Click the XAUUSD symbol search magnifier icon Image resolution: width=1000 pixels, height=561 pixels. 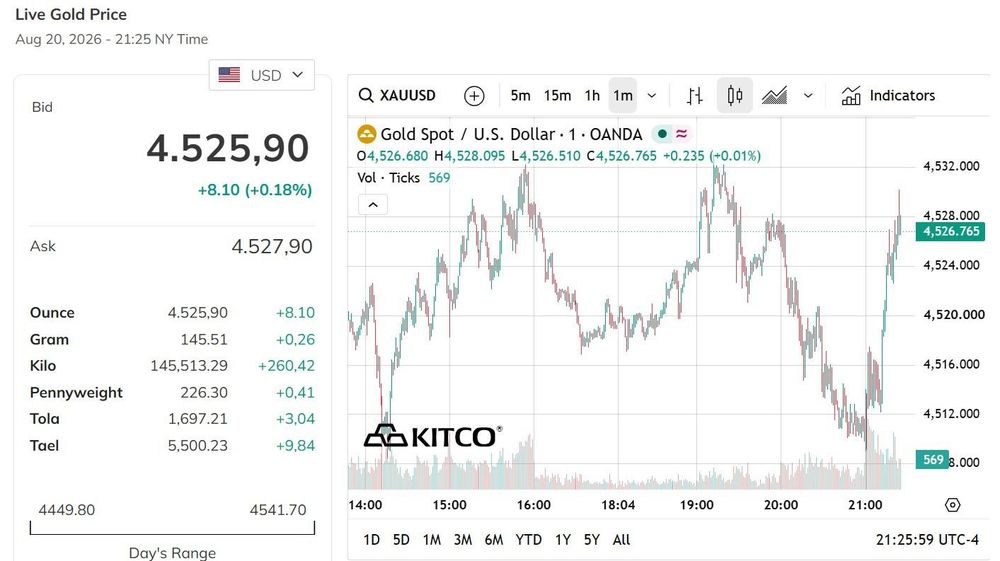tap(365, 96)
